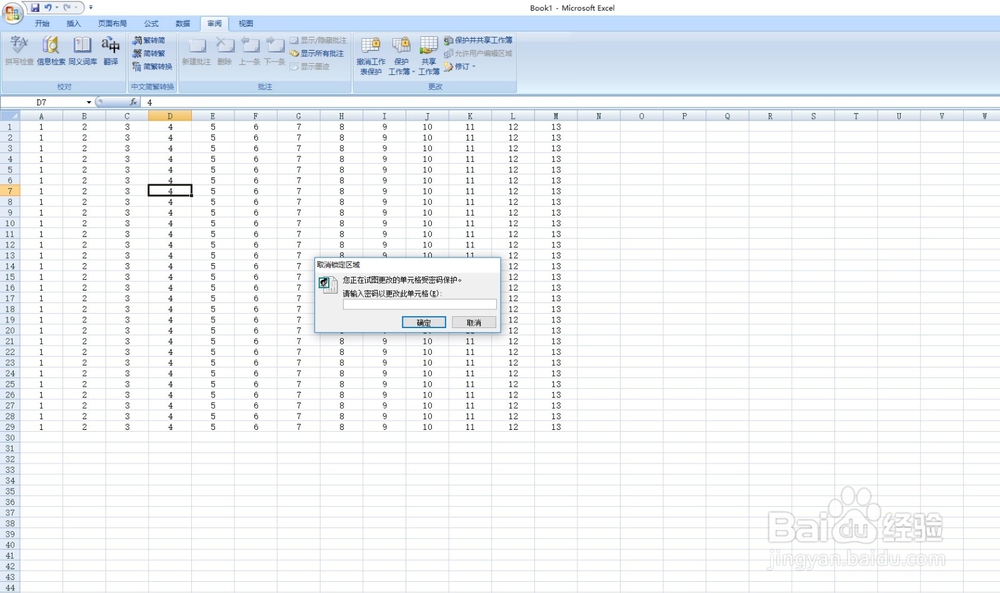Select the 审阅 ribbon tab

point(214,24)
